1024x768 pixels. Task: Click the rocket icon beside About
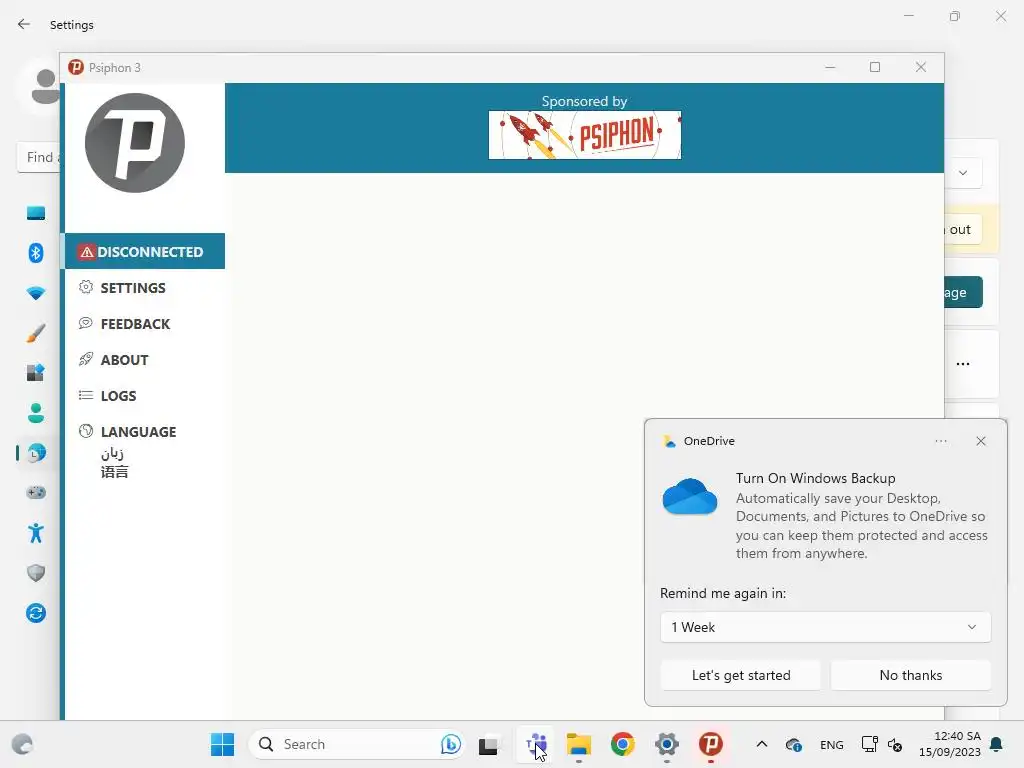coord(86,359)
